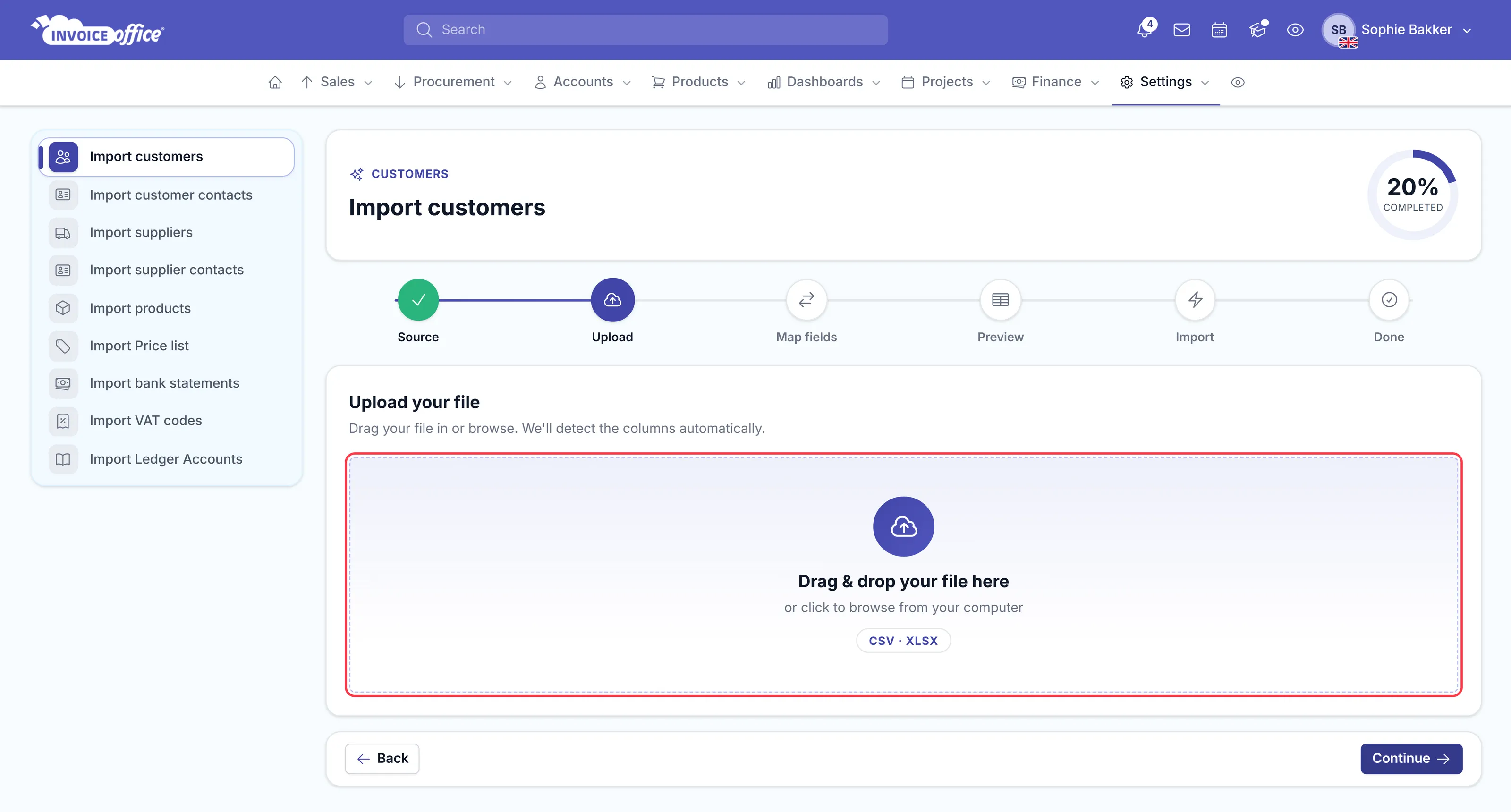
Task: Expand the Projects menu
Action: [946, 82]
